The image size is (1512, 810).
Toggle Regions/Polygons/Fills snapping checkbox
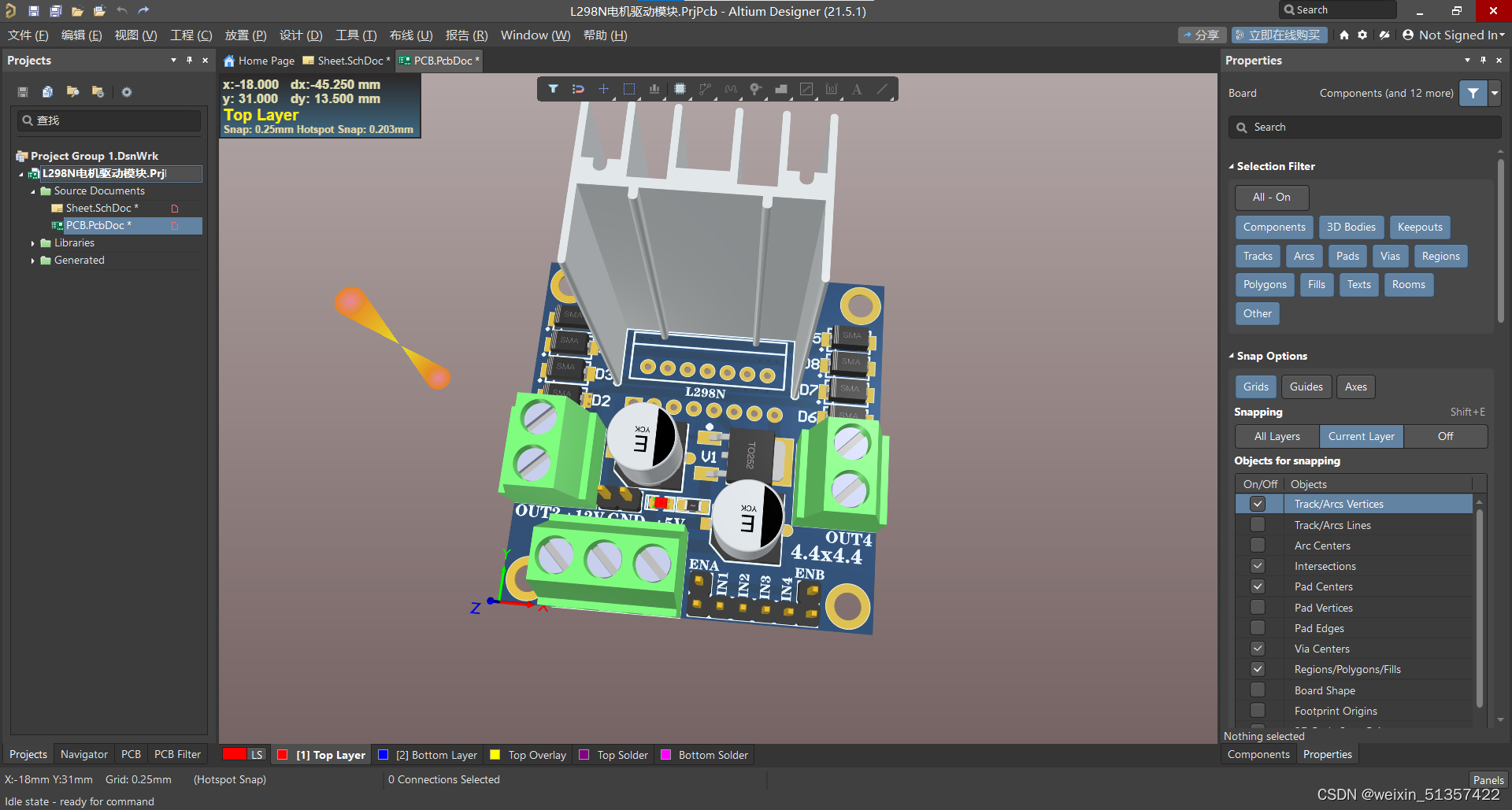click(1258, 669)
